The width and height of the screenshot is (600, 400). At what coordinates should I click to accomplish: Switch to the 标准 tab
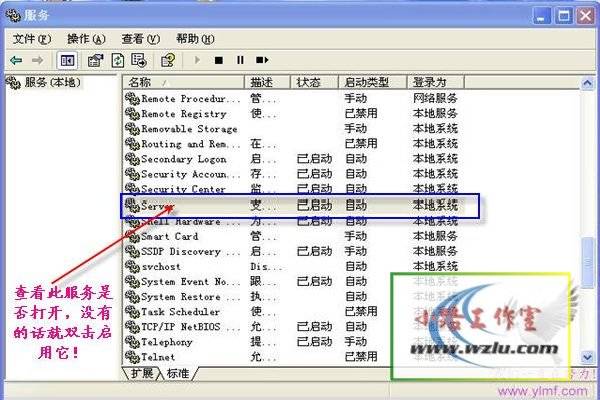175,374
